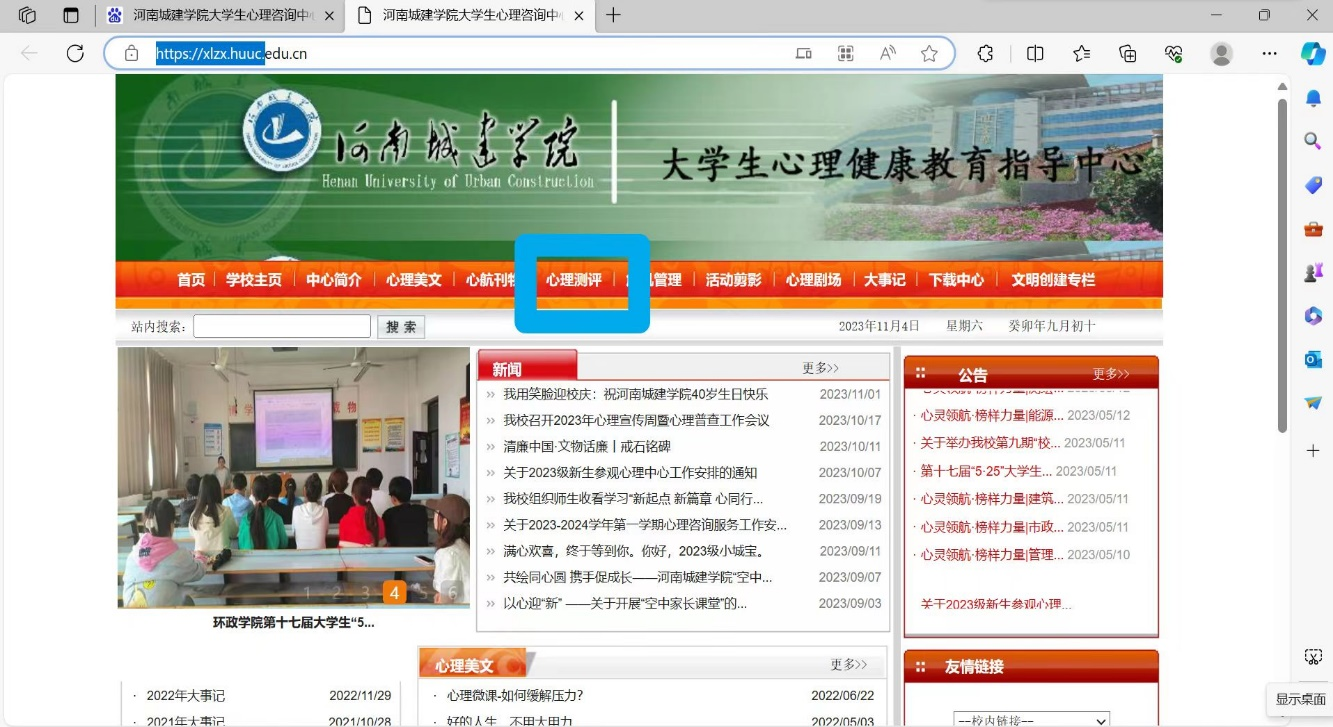
Task: Open news 满心欢喜，终于等到你
Action: tap(635, 551)
